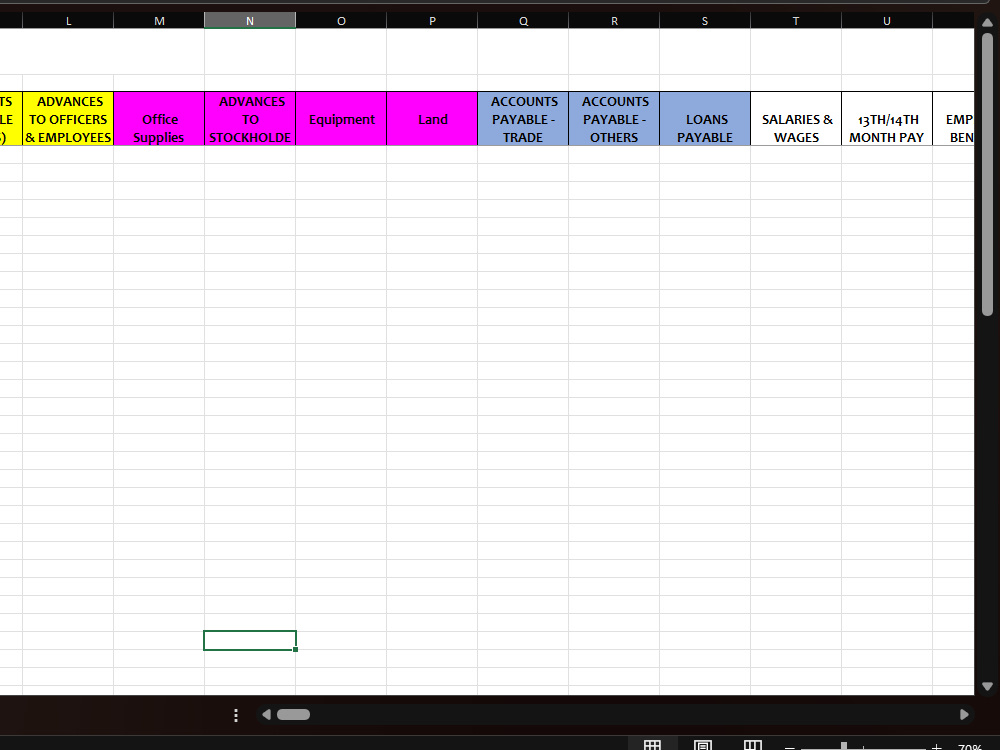Click horizontal scroll left arrow
Image resolution: width=1000 pixels, height=750 pixels.
coord(267,714)
